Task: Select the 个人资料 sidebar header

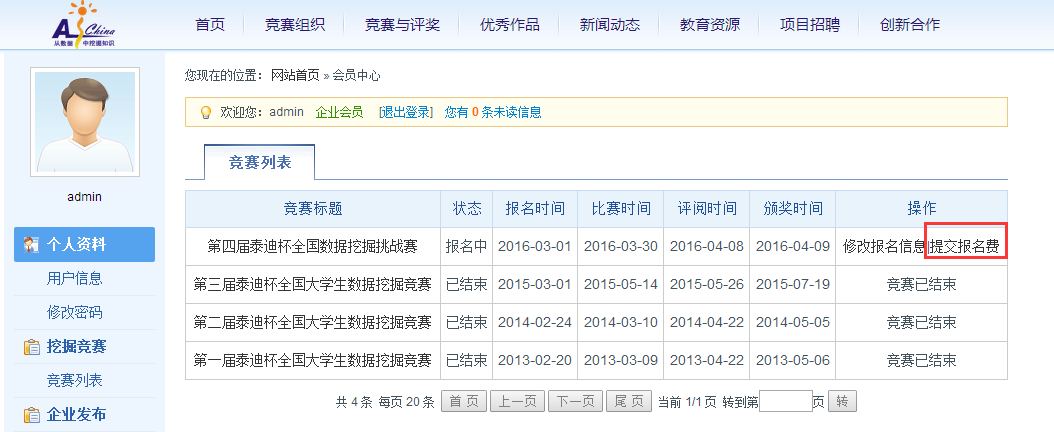Action: click(x=85, y=245)
